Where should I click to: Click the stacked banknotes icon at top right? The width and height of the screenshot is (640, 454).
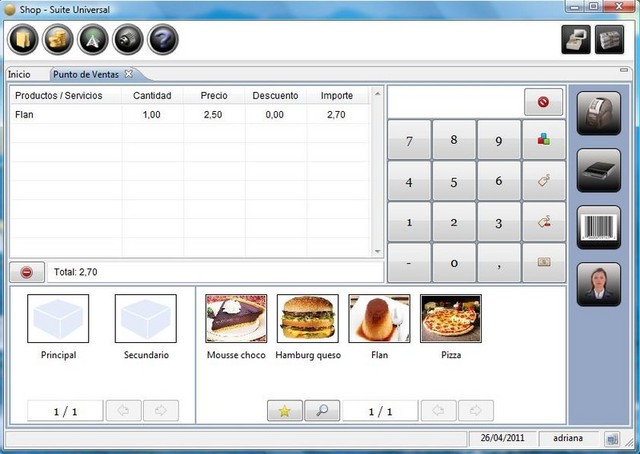(609, 40)
